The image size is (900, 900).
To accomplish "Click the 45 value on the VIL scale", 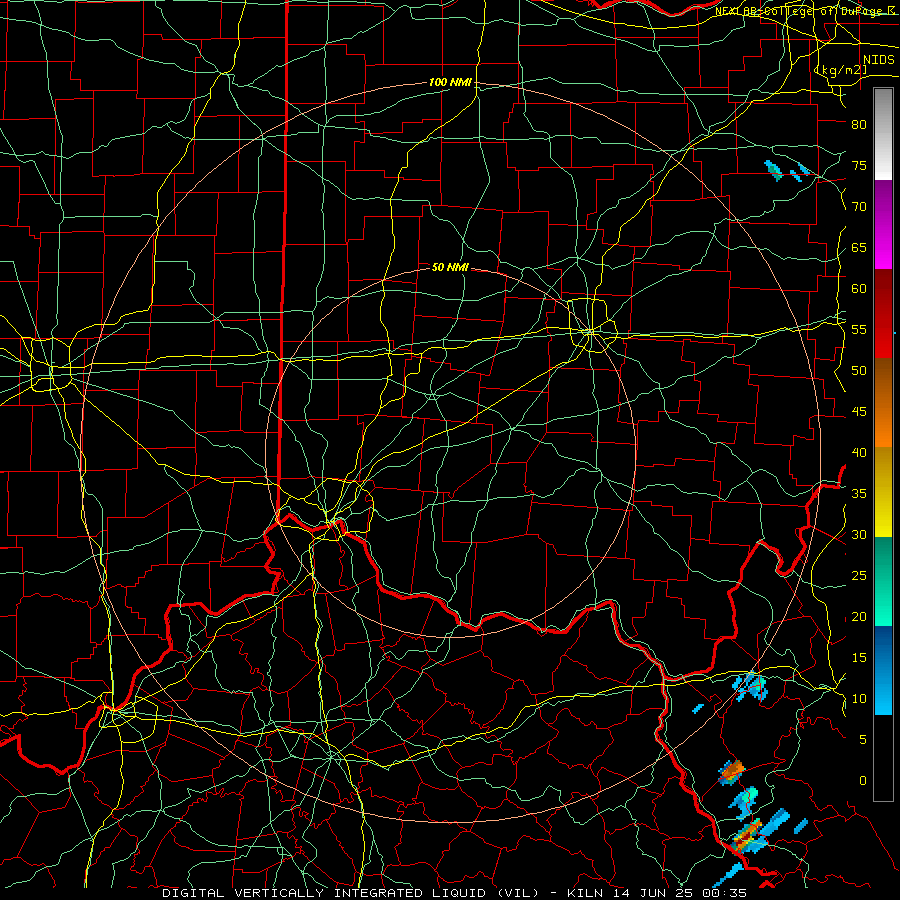I will pos(859,411).
